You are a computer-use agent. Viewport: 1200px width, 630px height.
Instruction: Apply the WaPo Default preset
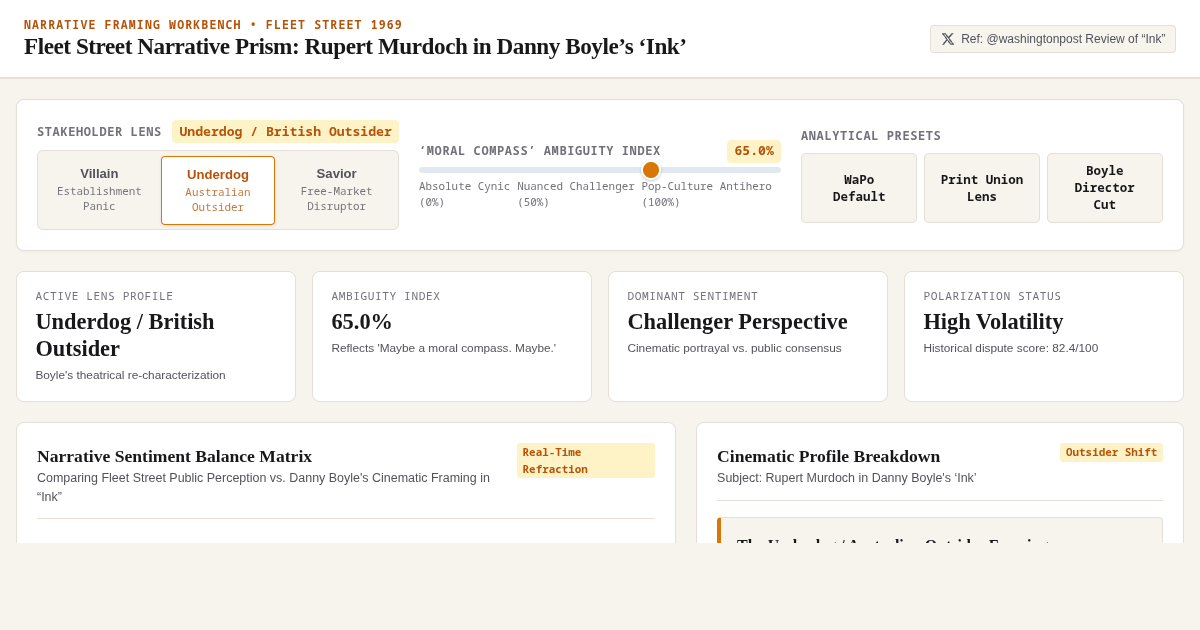point(859,188)
